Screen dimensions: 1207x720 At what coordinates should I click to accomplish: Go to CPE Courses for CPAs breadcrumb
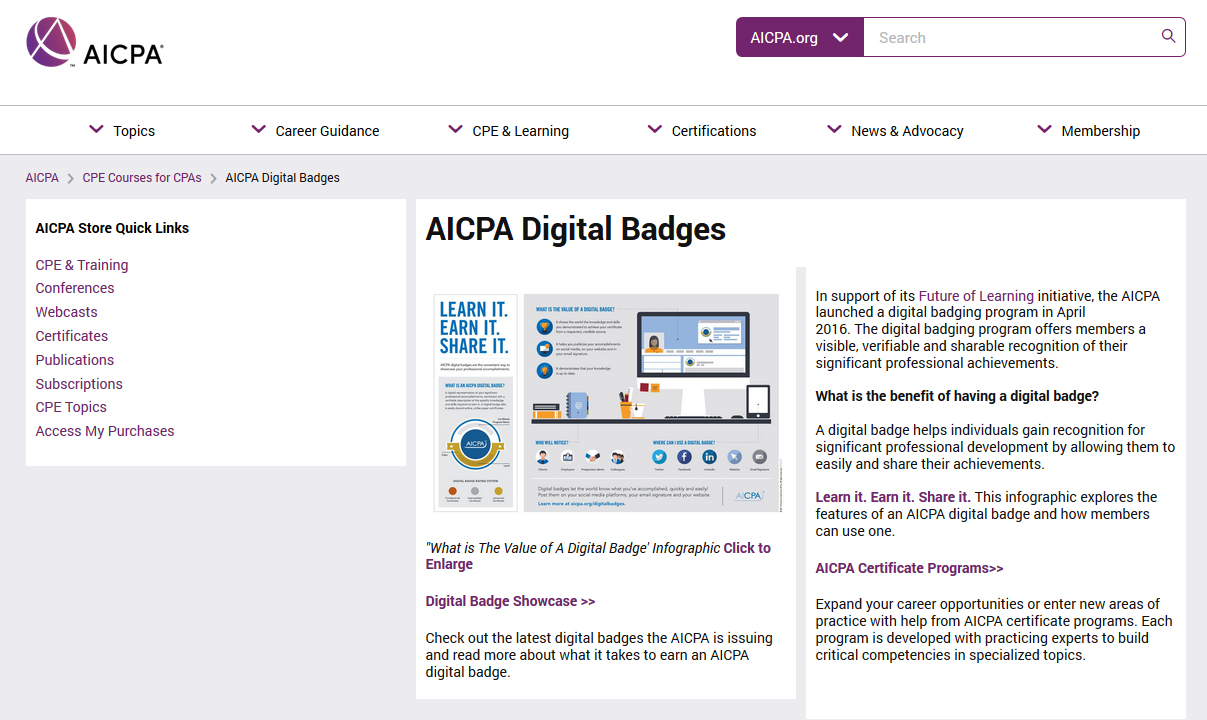(142, 178)
